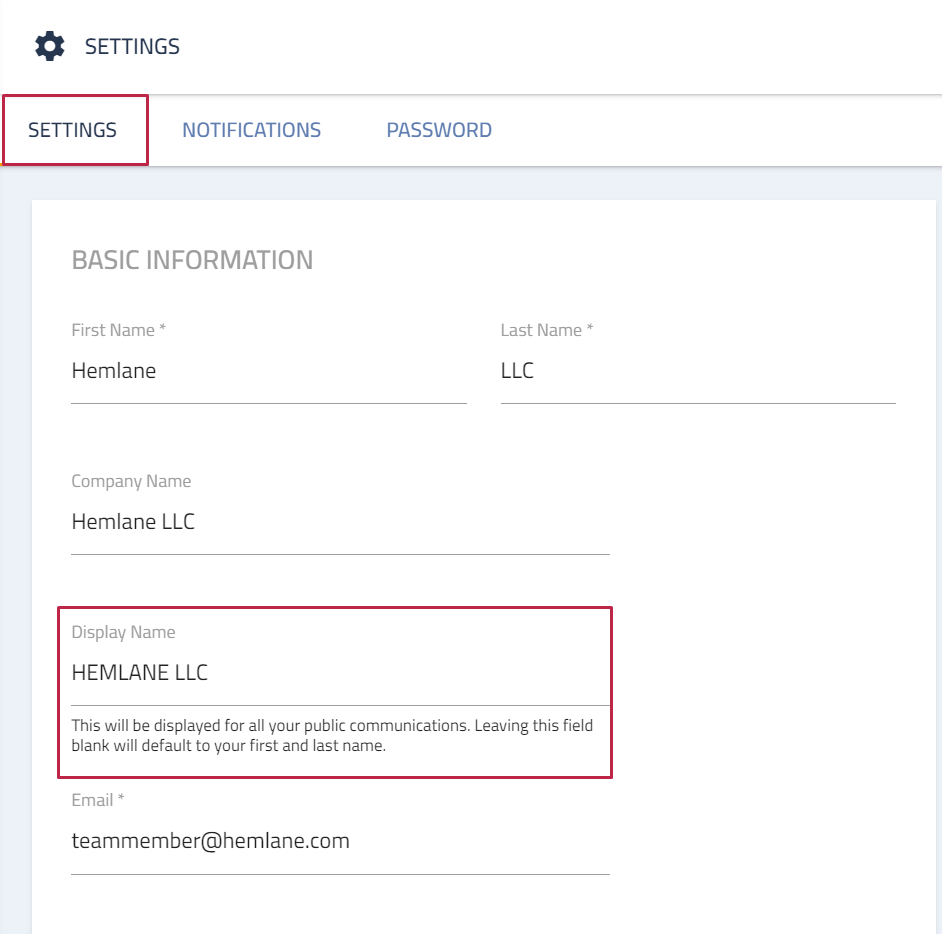
Task: Click the Display Name label
Action: click(123, 632)
